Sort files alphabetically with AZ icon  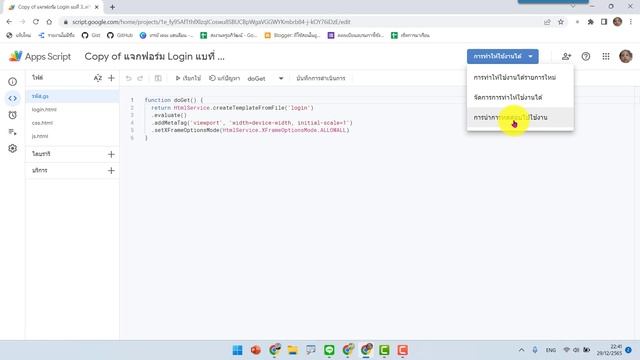pyautogui.click(x=98, y=78)
